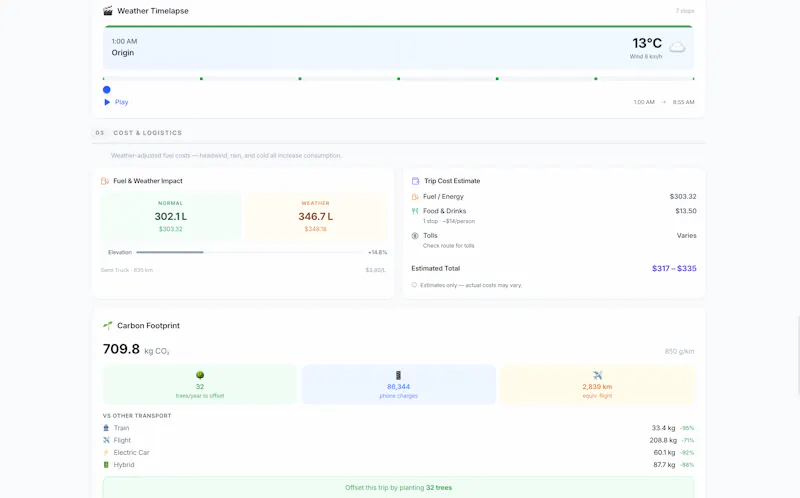Viewport: 800px width, 498px height.
Task: Click the clapperboard icon beside Weather Timelapse
Action: tap(107, 11)
